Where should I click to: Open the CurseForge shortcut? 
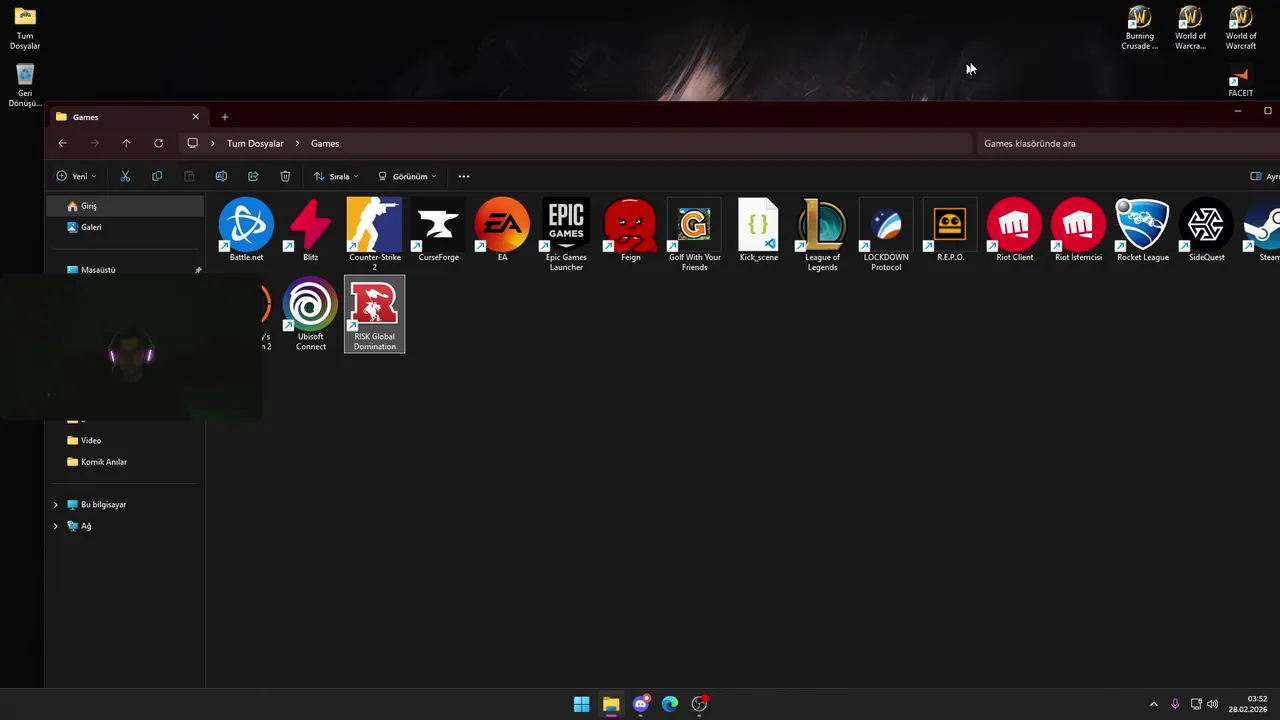[438, 231]
